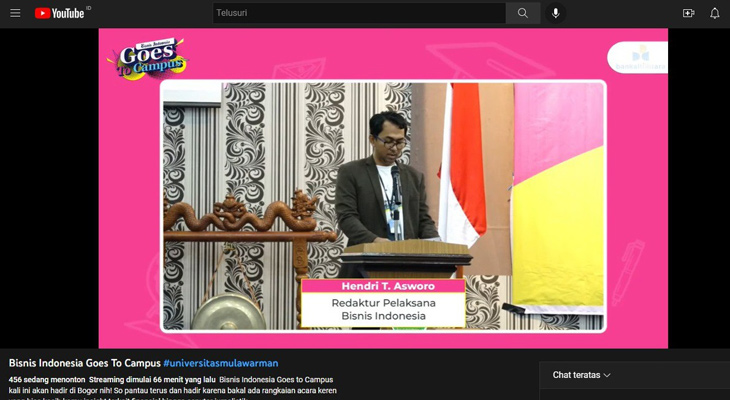The height and width of the screenshot is (400, 730).
Task: Click the Goes To Campus logo in video
Action: [x=149, y=59]
